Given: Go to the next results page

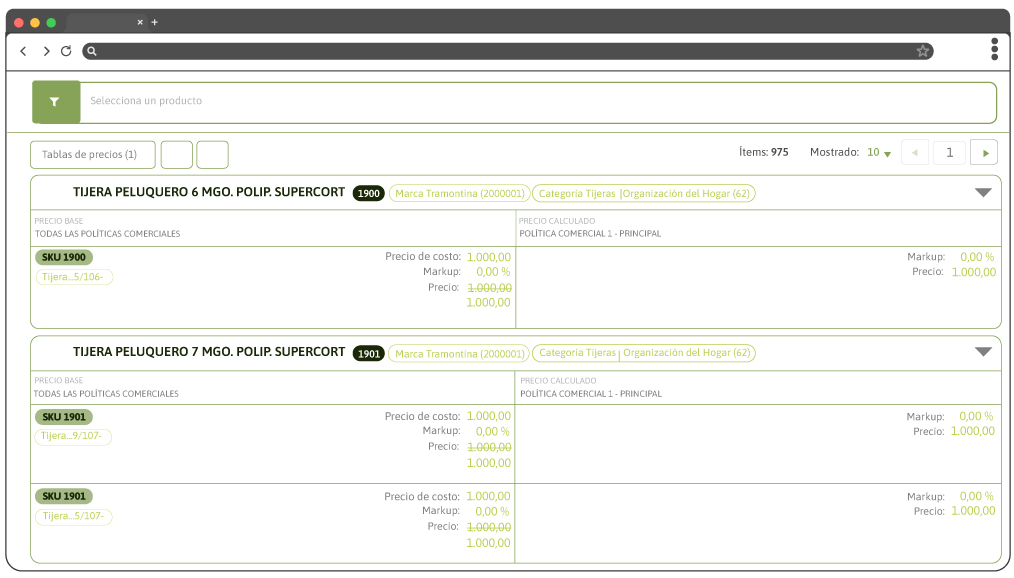Looking at the screenshot, I should click(x=984, y=153).
